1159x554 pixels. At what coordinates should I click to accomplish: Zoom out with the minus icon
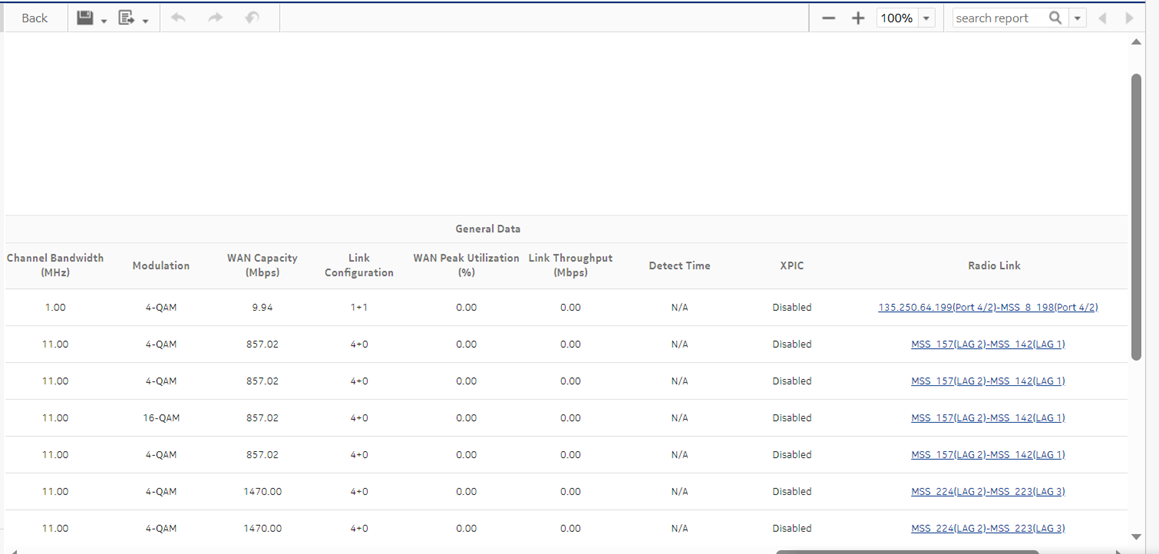[828, 18]
